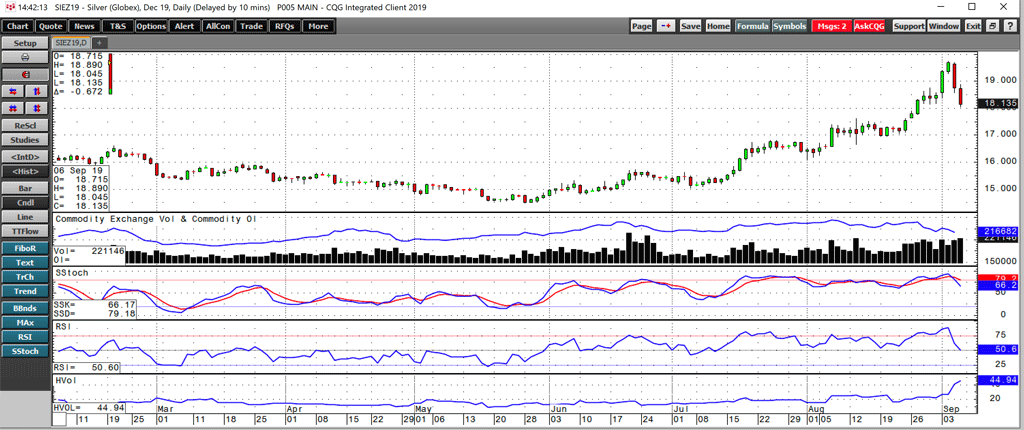
Task: Open the Studies list
Action: point(25,140)
